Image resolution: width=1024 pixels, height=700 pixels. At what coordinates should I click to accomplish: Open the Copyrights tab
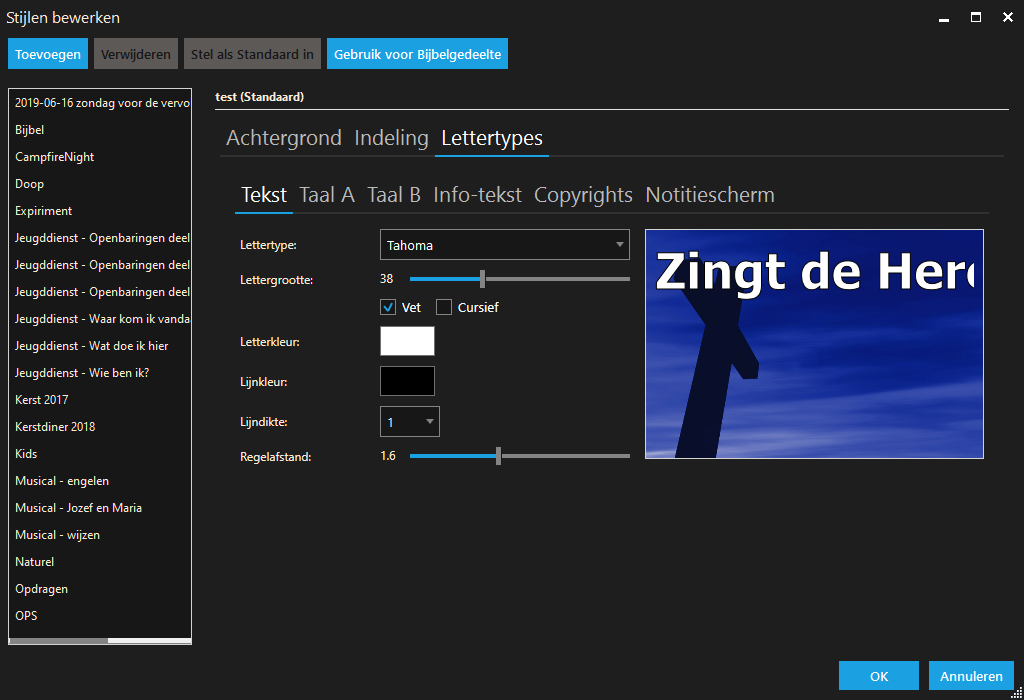click(583, 195)
